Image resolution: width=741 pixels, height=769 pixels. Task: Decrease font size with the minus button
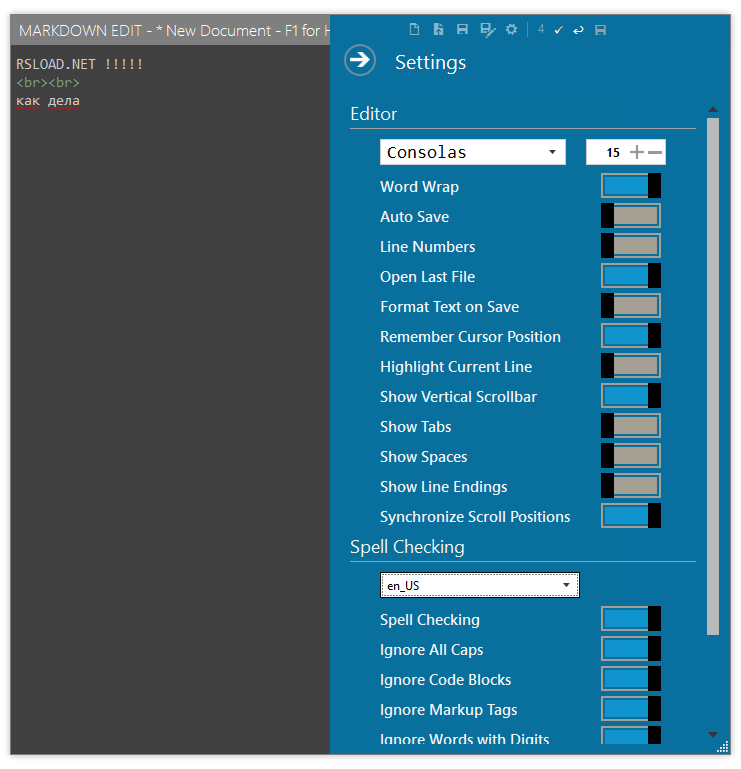pos(655,152)
